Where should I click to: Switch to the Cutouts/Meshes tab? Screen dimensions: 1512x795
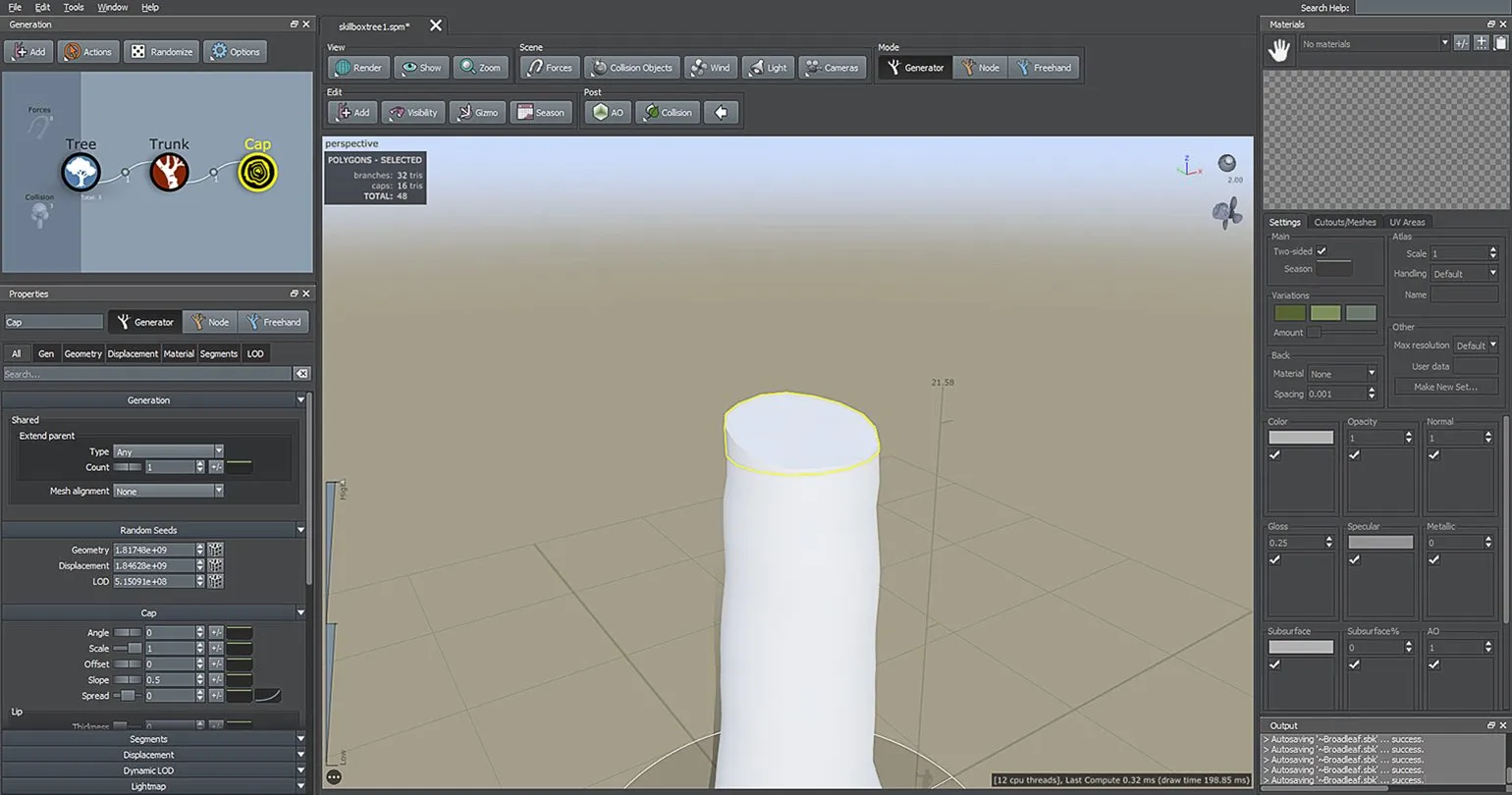point(1344,222)
